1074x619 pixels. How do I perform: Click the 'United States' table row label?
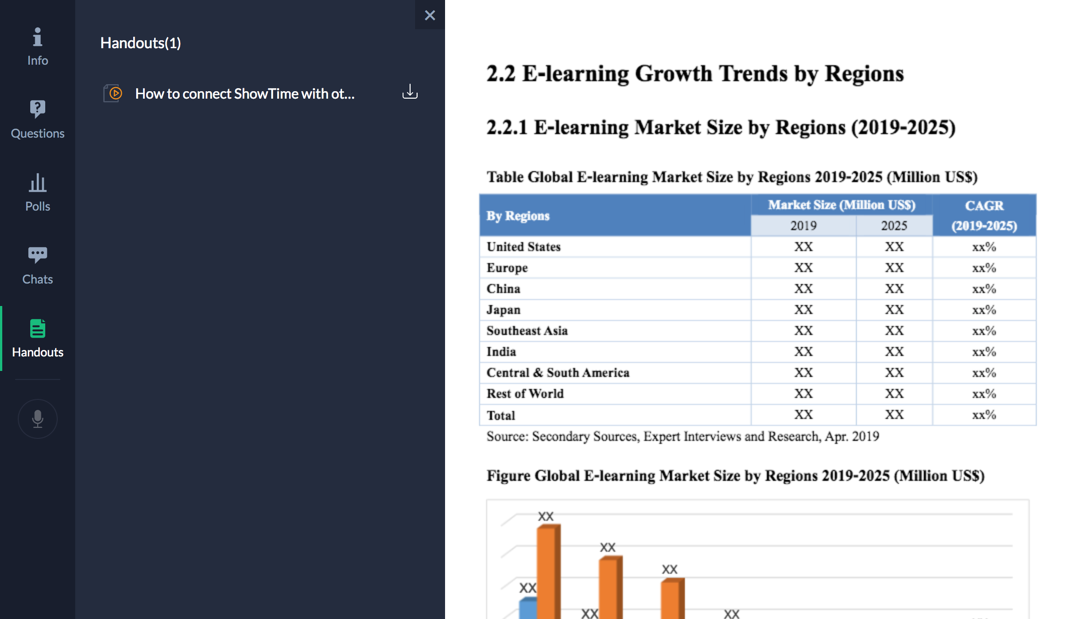(x=523, y=247)
